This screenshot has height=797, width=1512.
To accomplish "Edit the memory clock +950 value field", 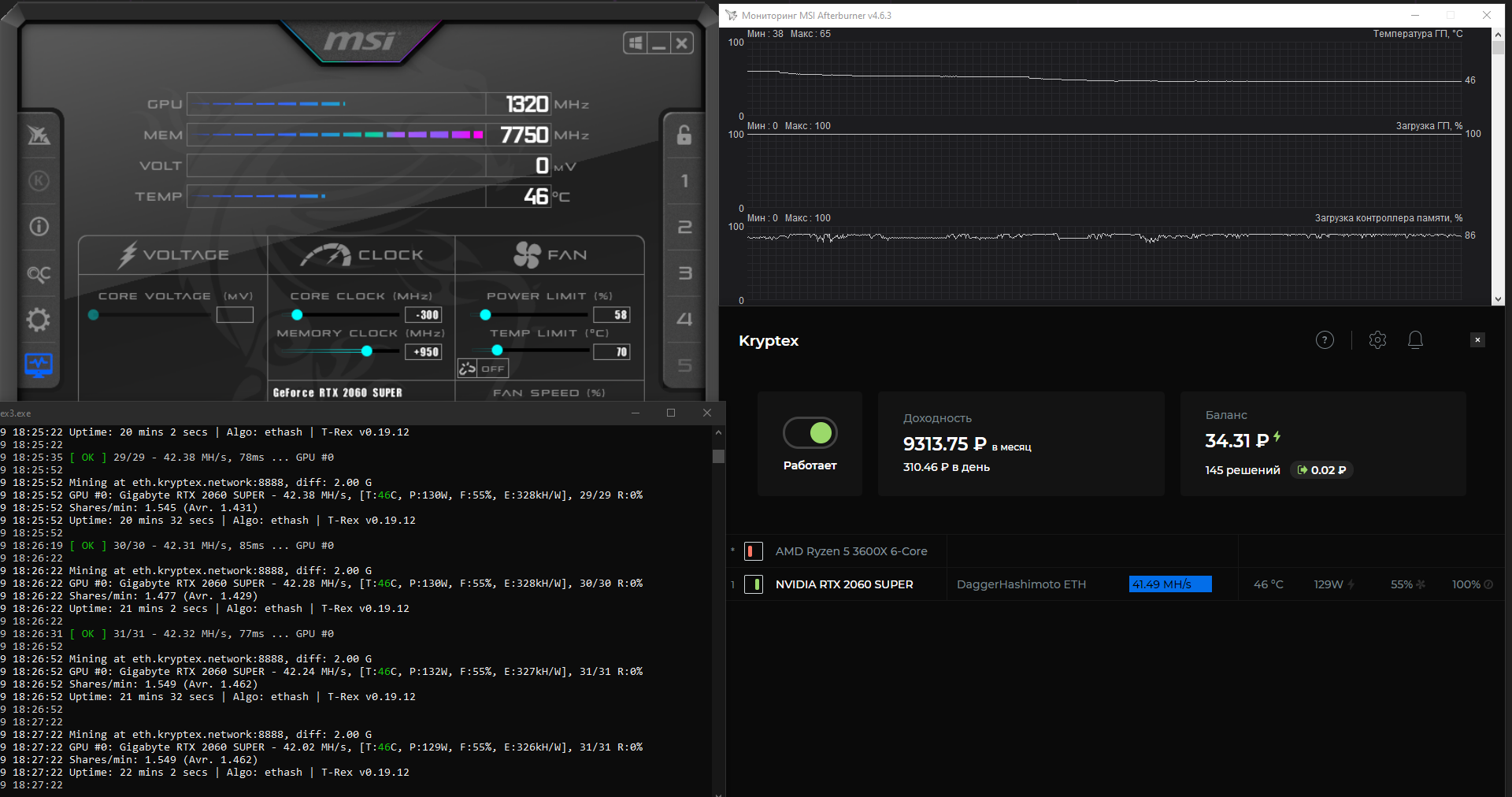I will (424, 352).
